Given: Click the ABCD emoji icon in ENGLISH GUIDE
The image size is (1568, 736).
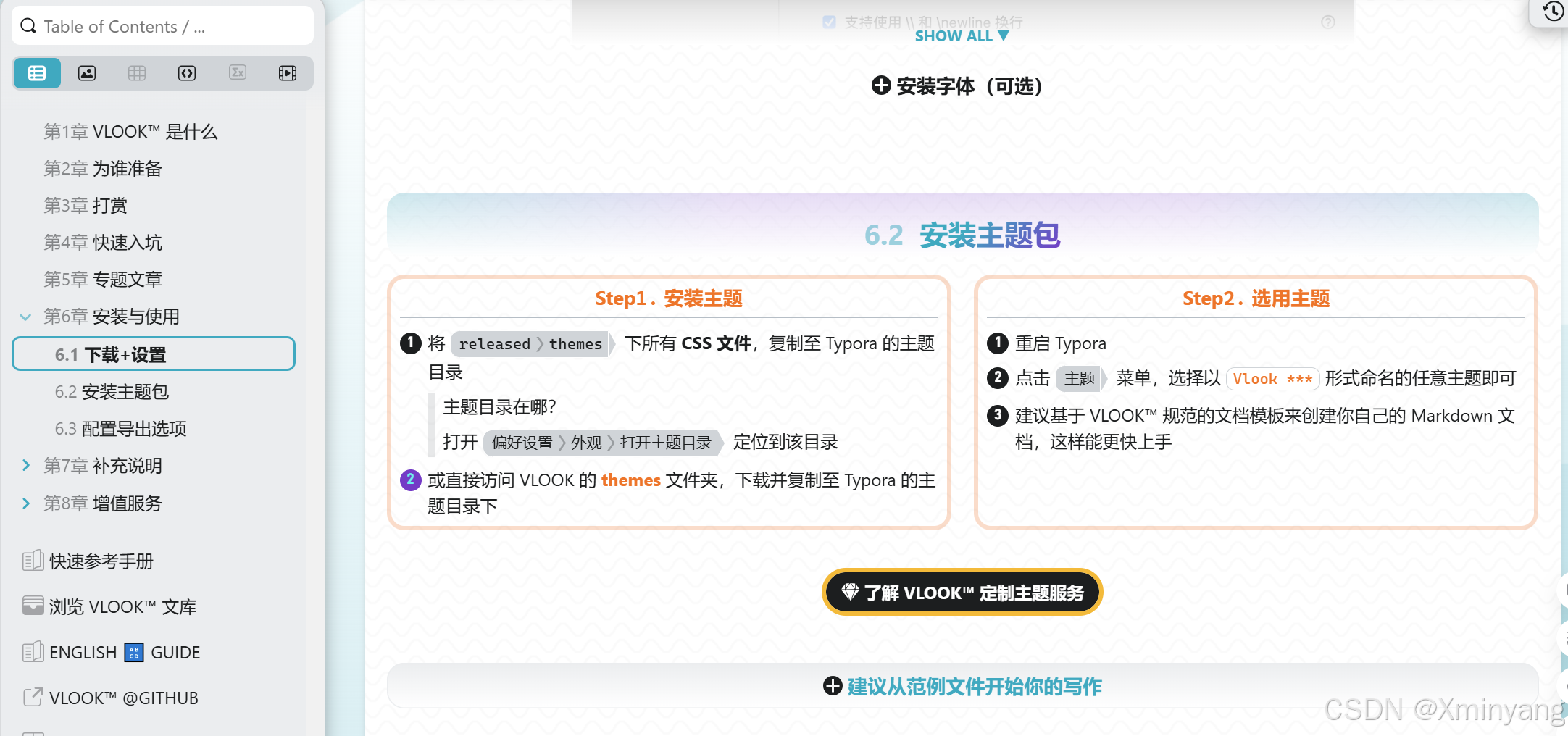Looking at the screenshot, I should [134, 652].
